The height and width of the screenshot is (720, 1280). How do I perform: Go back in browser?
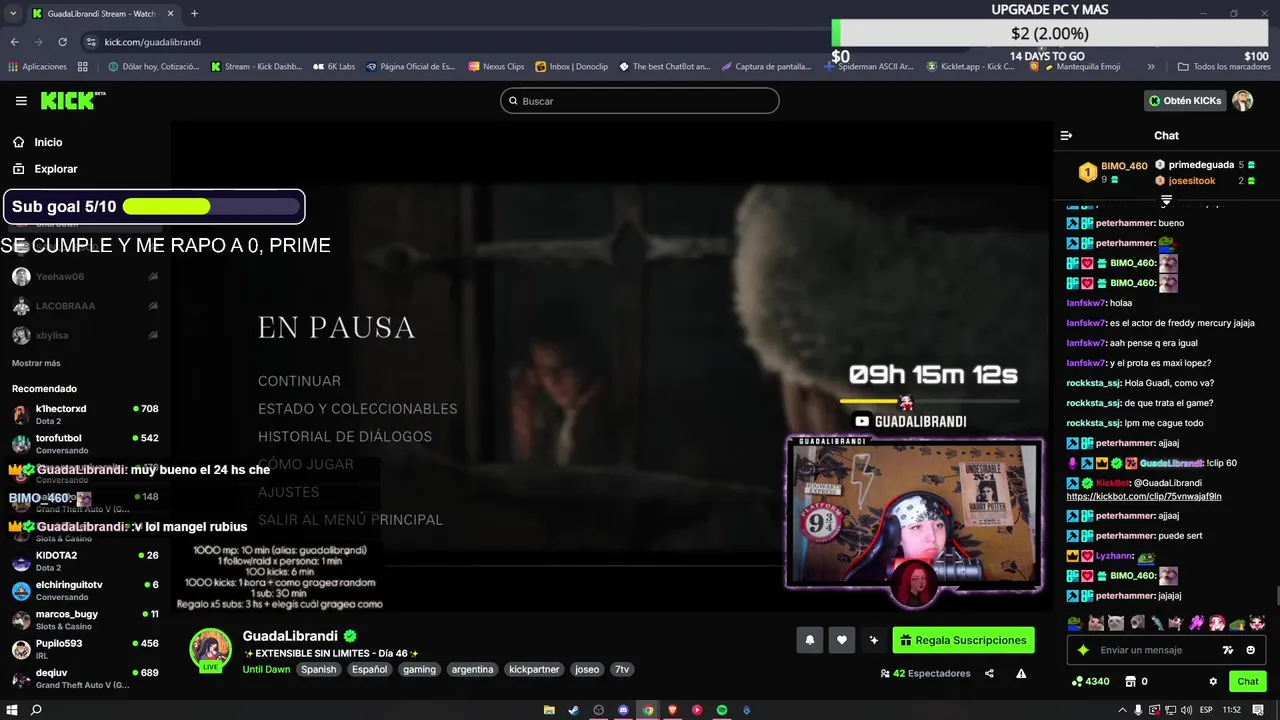coord(14,42)
